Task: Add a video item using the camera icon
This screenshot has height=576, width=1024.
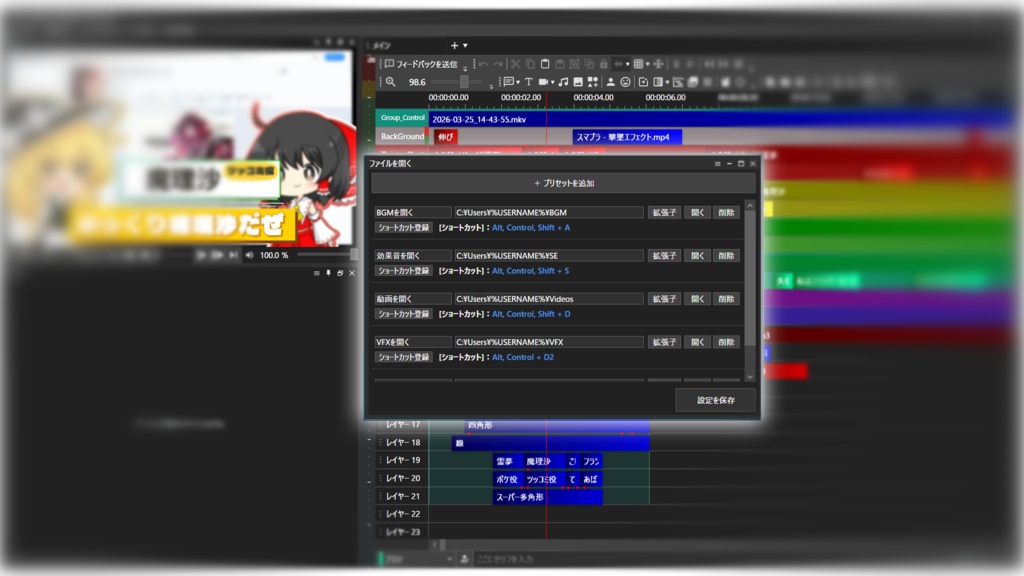Action: click(x=543, y=82)
